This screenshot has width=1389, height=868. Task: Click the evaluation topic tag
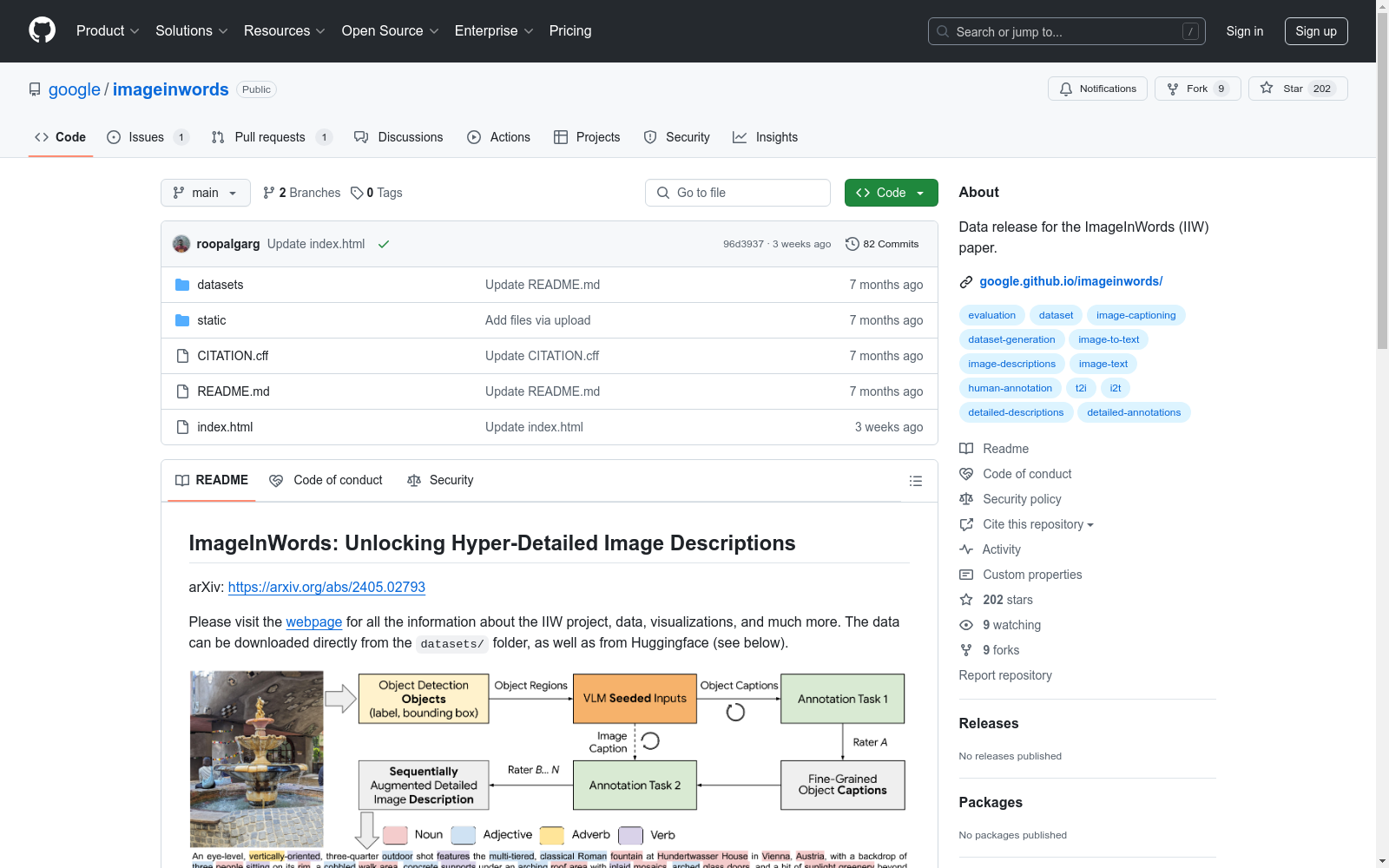pyautogui.click(x=991, y=315)
